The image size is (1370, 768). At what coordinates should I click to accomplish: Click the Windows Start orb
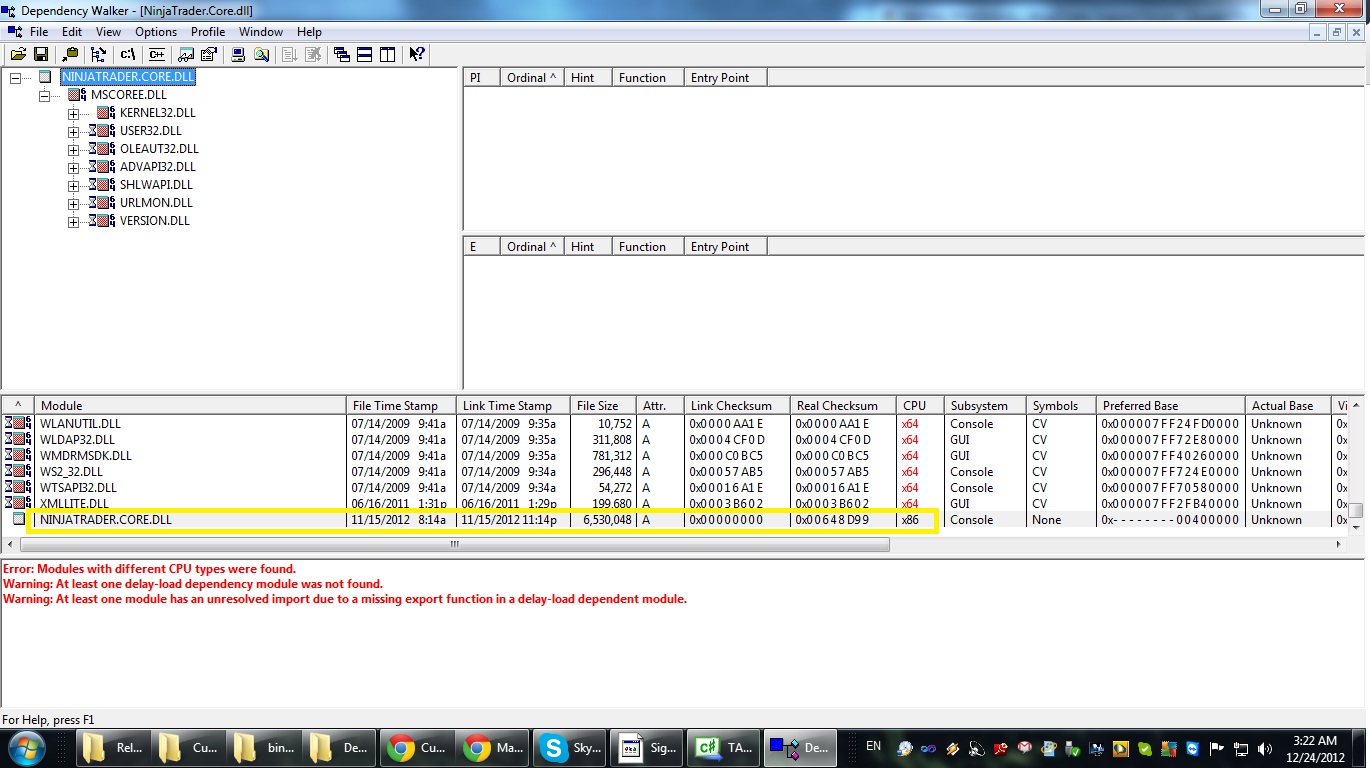[x=25, y=748]
